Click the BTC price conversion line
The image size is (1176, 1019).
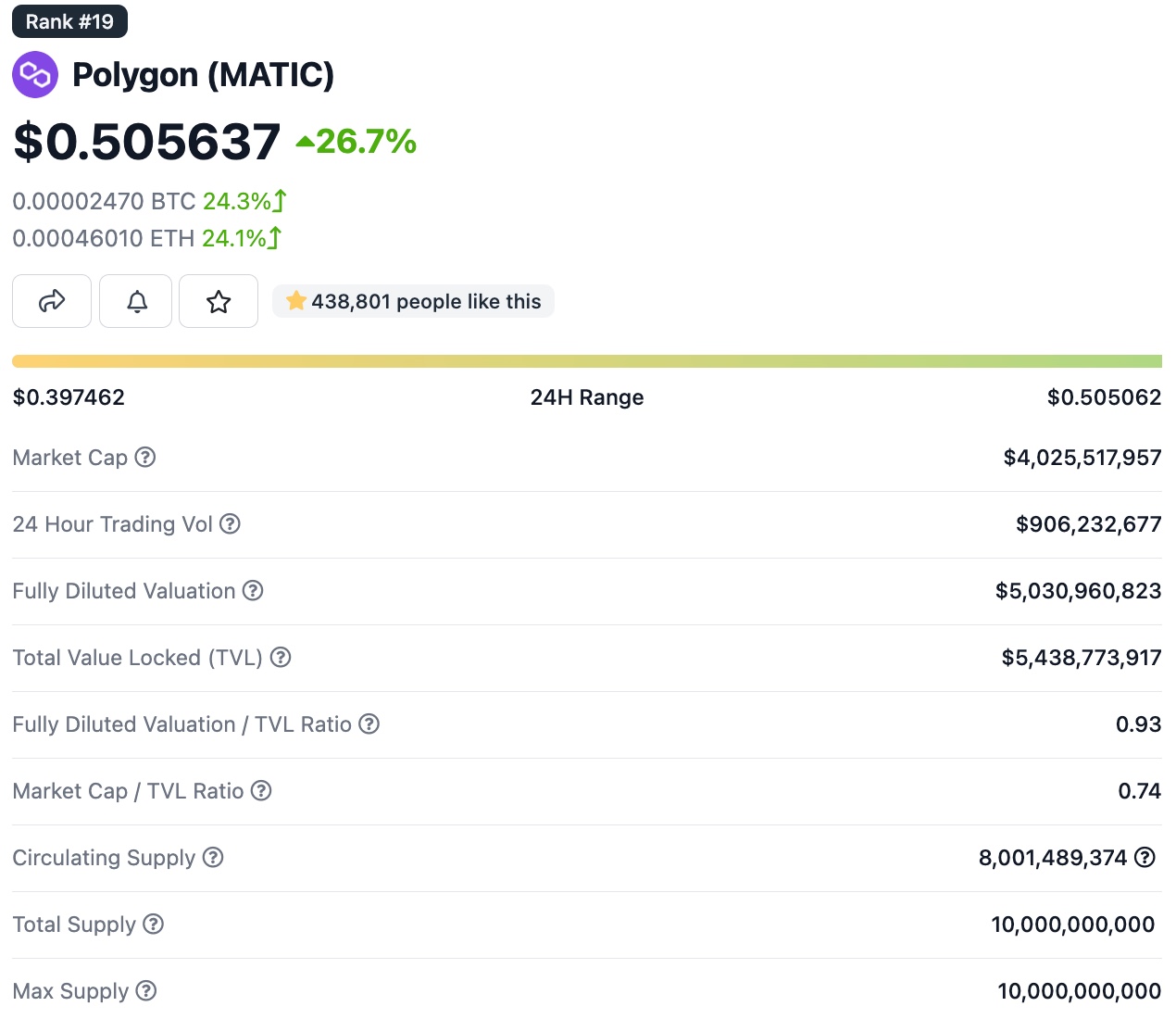tap(149, 201)
